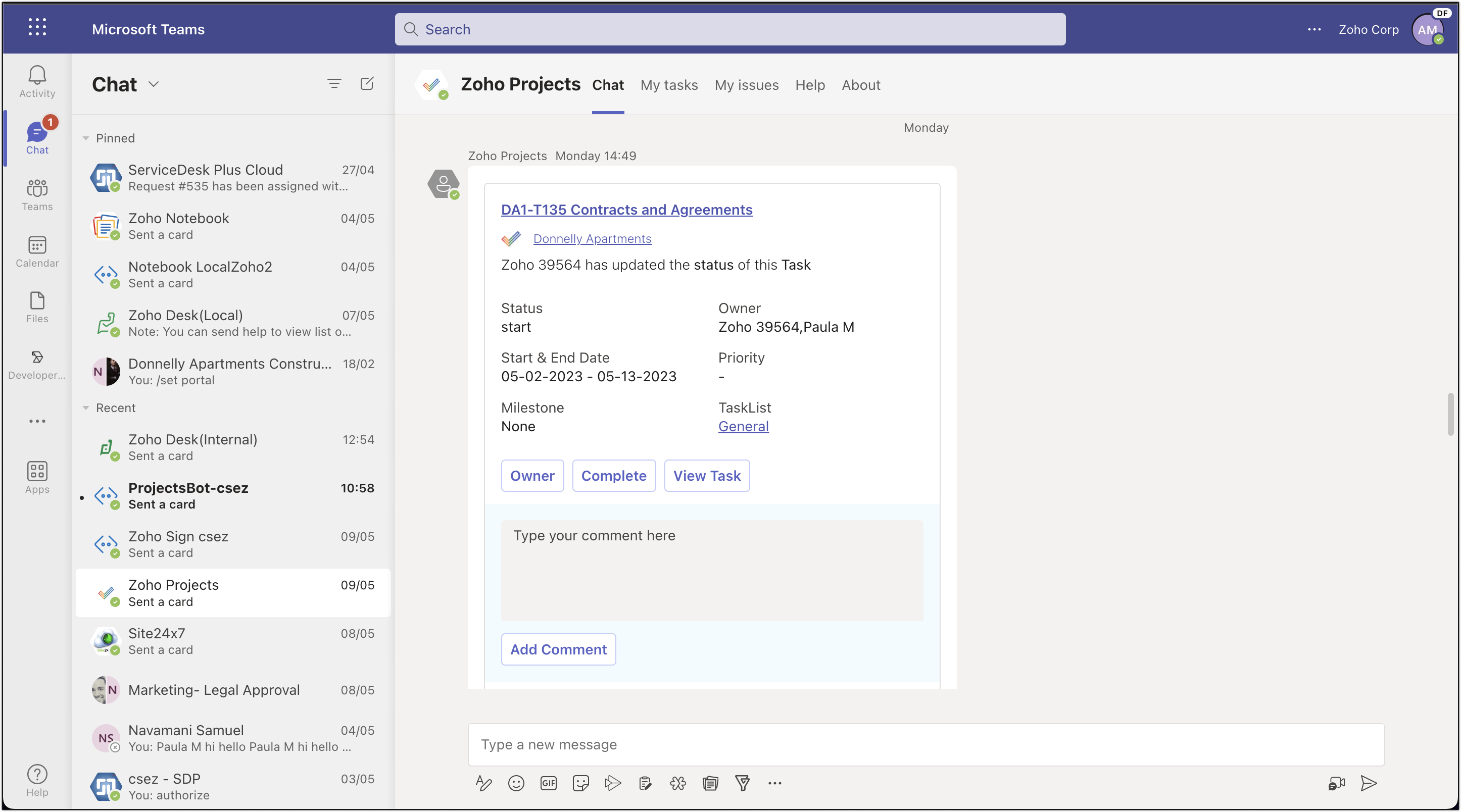The height and width of the screenshot is (812, 1461).
Task: Switch to the My issues tab
Action: 746,85
